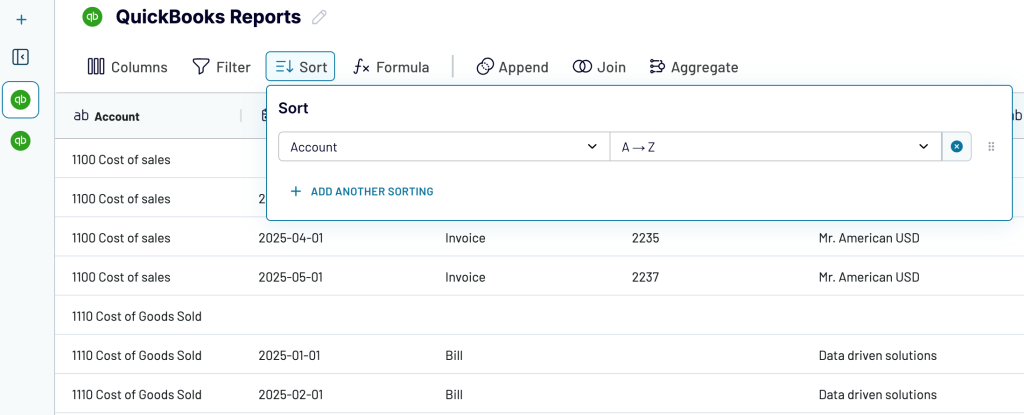The width and height of the screenshot is (1024, 415).
Task: Select date cell 2025-02-01
Action: click(289, 395)
